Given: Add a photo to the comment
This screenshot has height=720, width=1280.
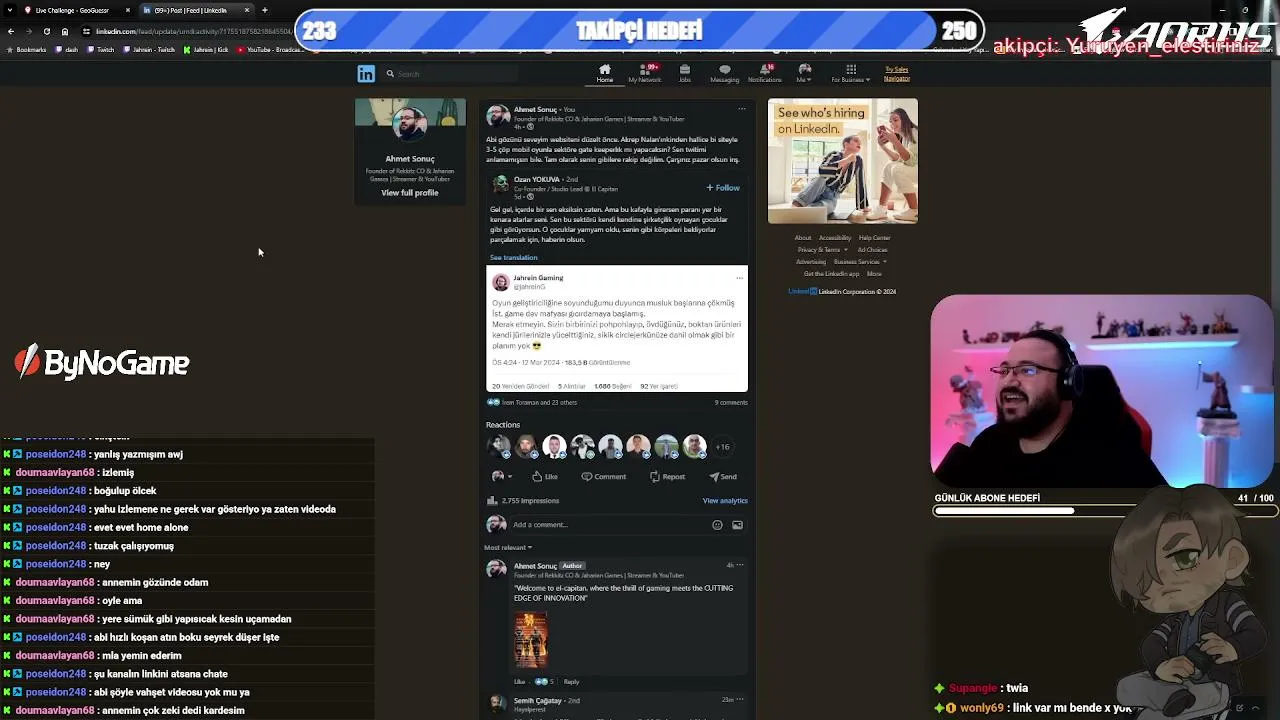Looking at the screenshot, I should [737, 524].
